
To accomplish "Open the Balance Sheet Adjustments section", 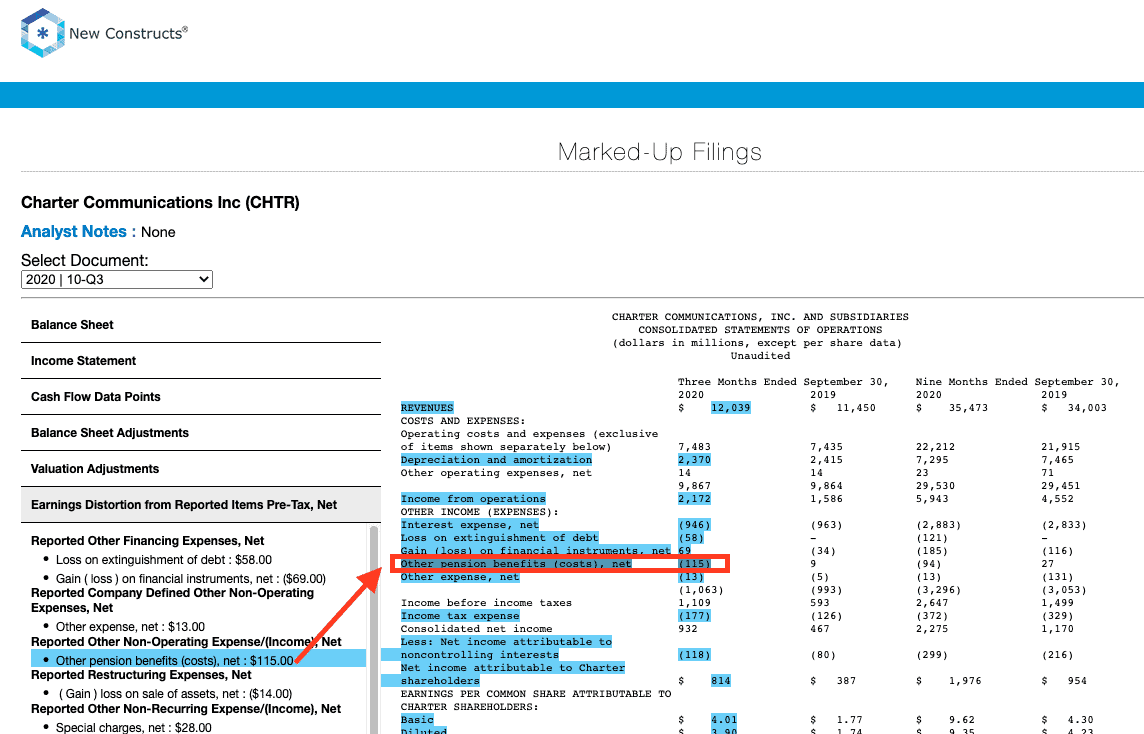I will [201, 433].
